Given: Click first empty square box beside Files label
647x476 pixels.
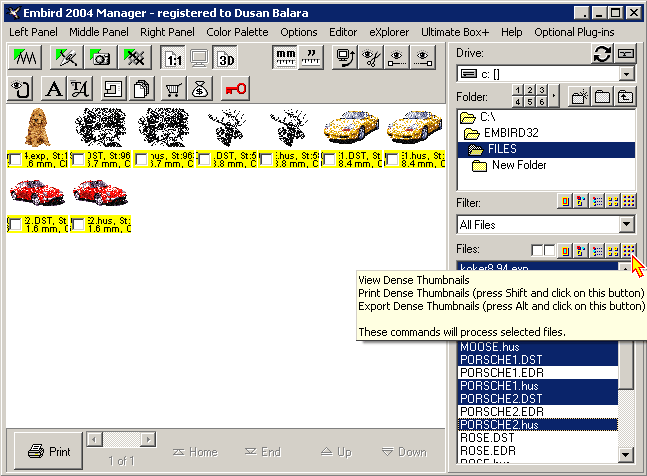Looking at the screenshot, I should point(537,250).
